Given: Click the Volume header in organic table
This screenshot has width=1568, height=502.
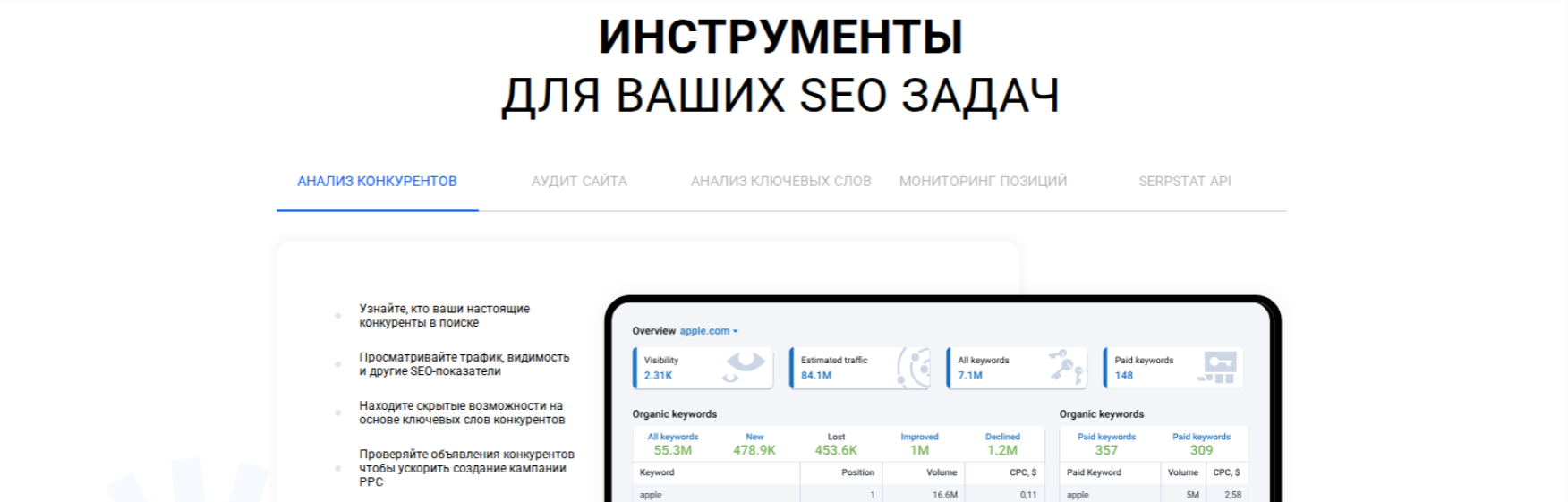Looking at the screenshot, I should (x=942, y=472).
